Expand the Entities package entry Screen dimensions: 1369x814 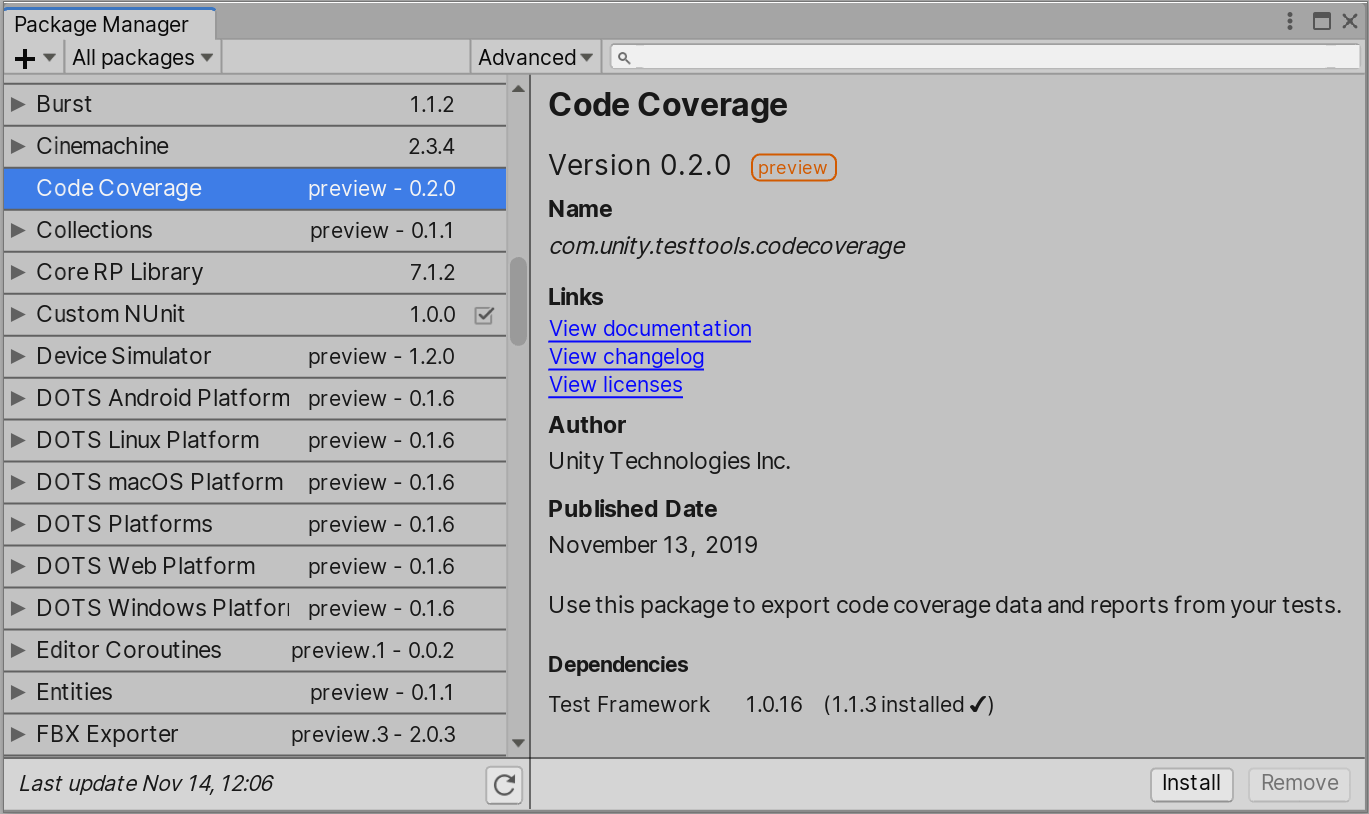(x=18, y=692)
